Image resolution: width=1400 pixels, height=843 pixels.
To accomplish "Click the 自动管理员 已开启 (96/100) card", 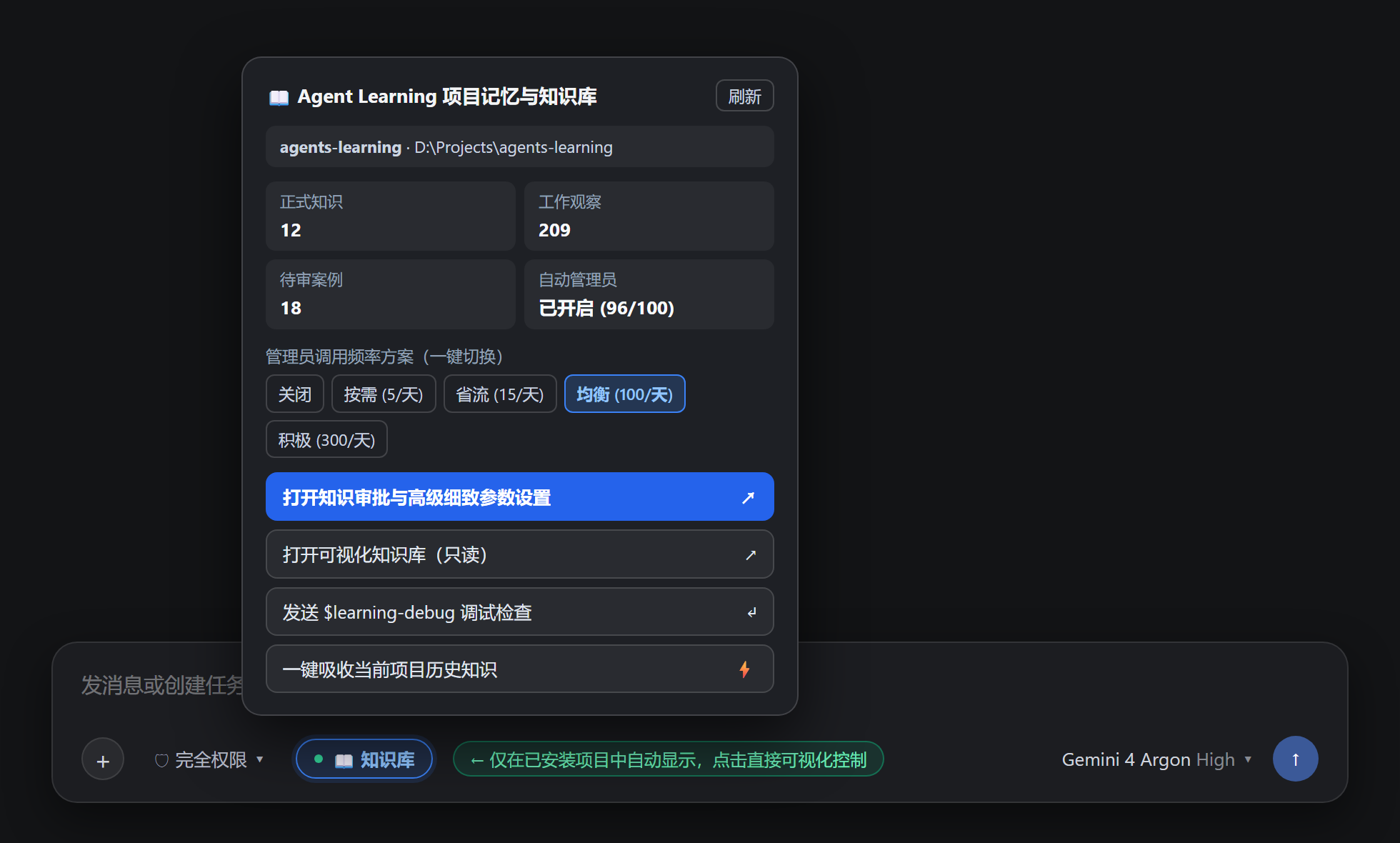I will pos(649,294).
